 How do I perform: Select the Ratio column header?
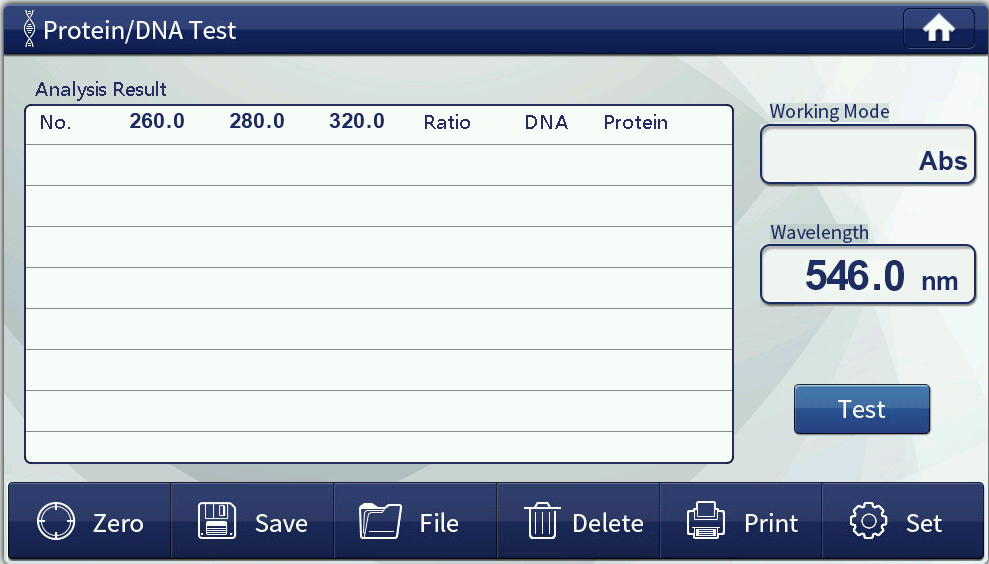(447, 123)
